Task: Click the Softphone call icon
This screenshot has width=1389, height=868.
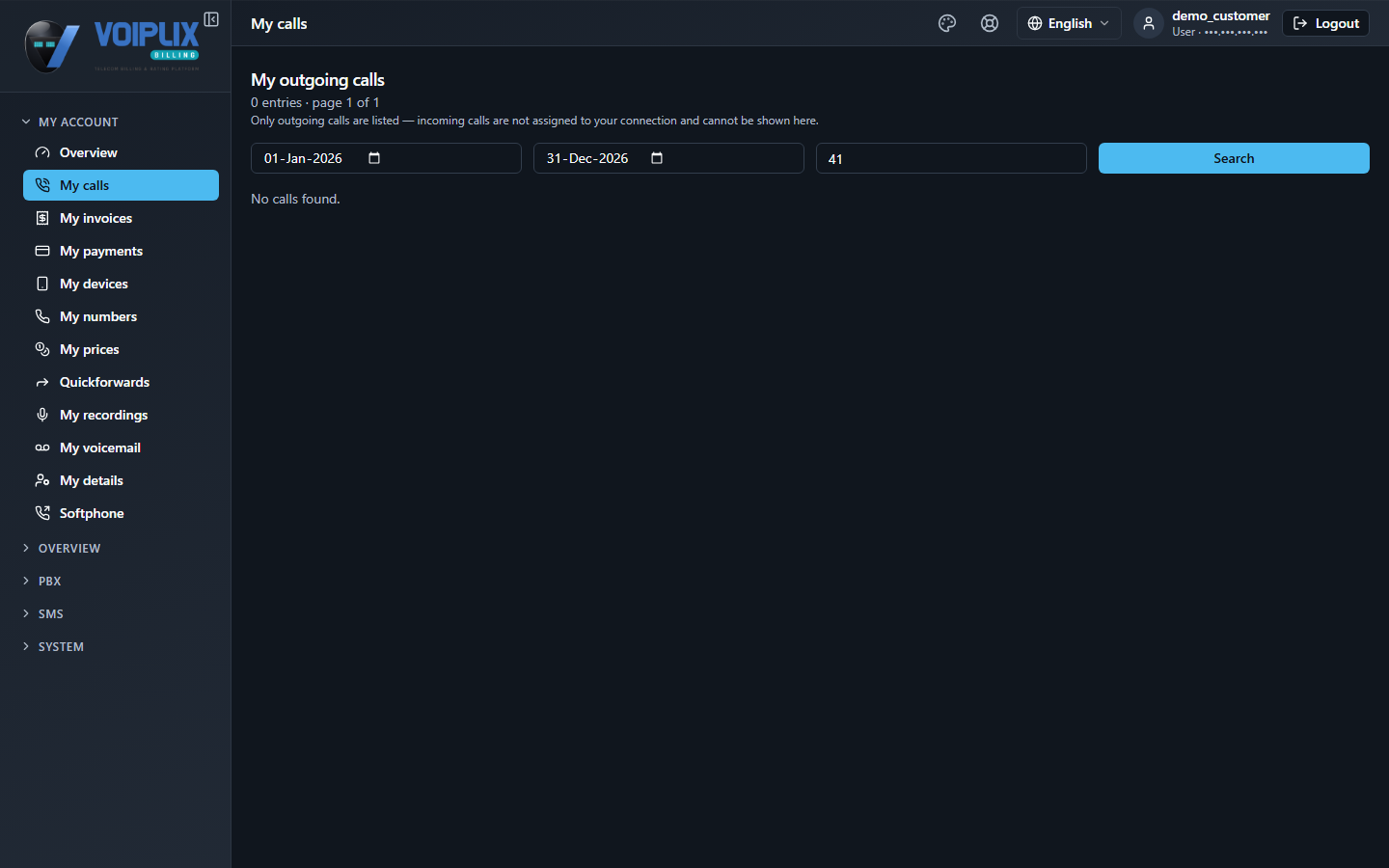Action: pyautogui.click(x=42, y=513)
